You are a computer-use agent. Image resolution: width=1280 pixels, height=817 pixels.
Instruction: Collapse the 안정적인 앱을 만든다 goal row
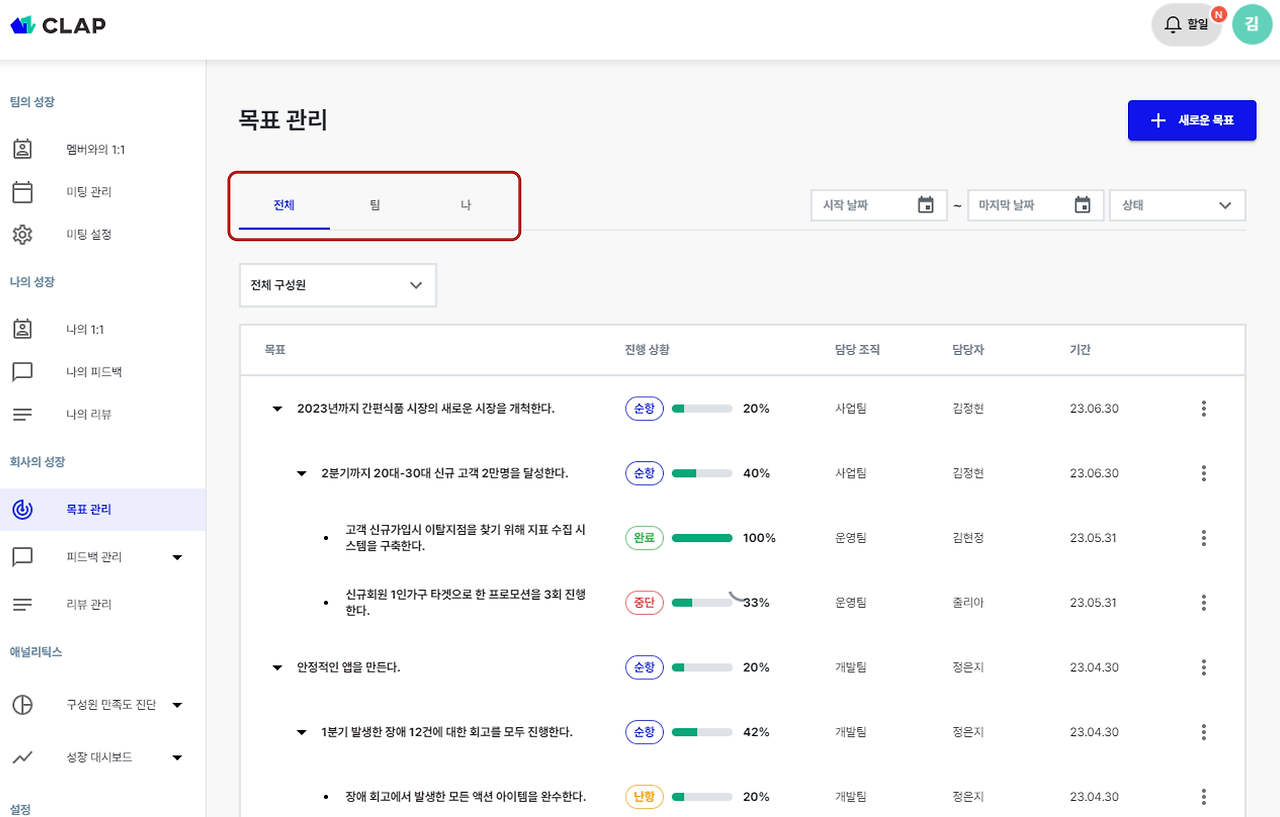[278, 667]
